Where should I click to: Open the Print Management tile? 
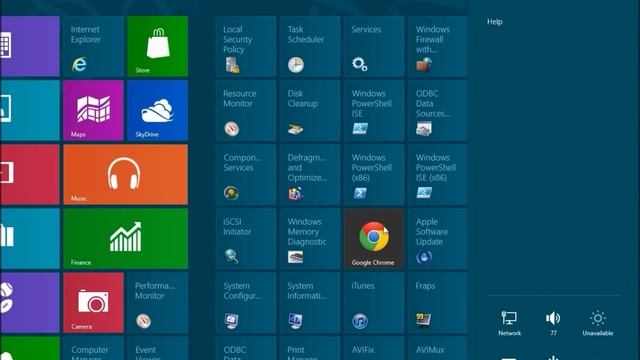(310, 348)
